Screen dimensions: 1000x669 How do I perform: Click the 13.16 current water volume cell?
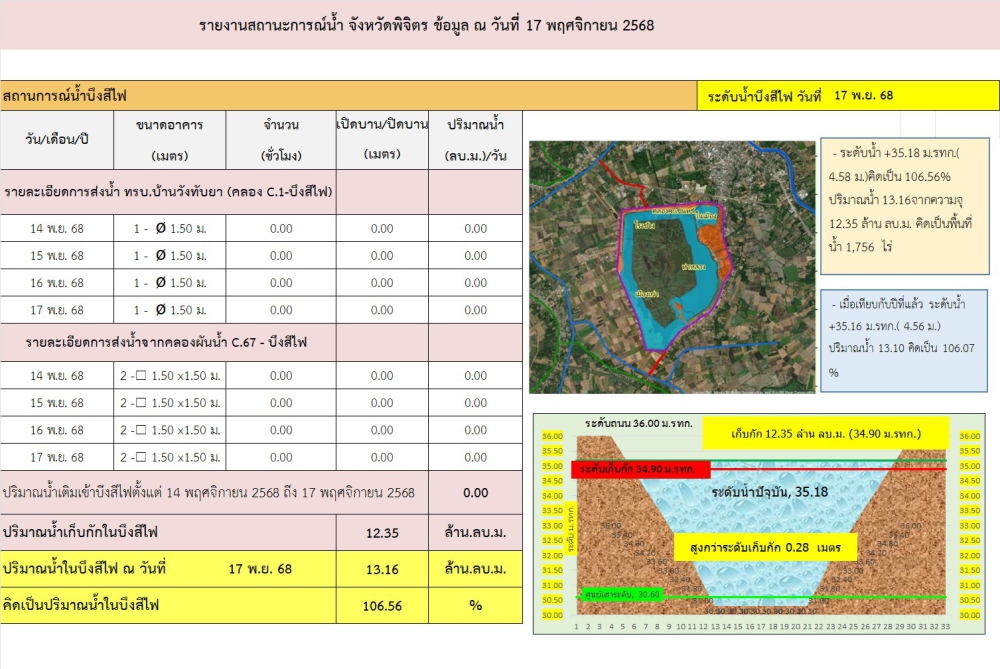(x=382, y=569)
